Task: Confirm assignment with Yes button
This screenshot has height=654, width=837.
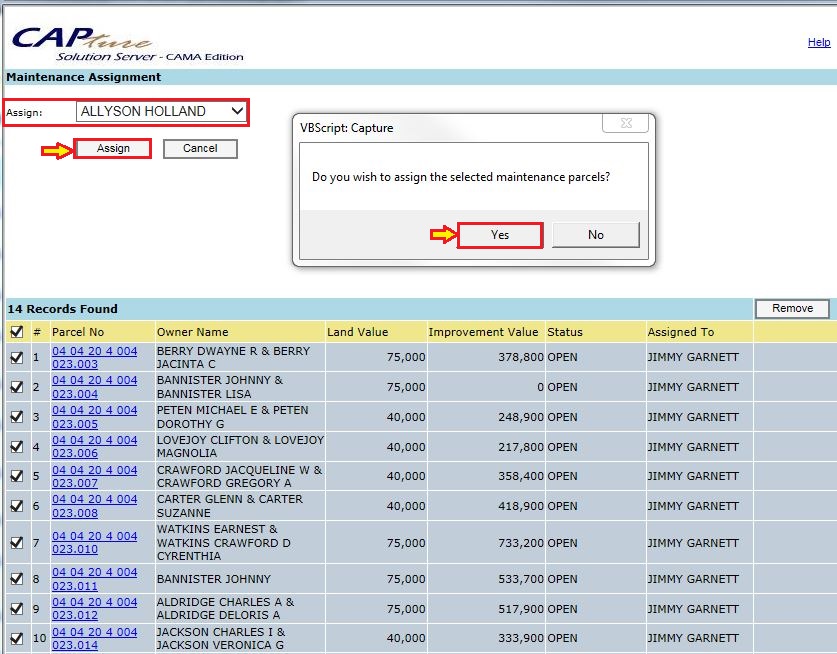Action: (x=500, y=235)
